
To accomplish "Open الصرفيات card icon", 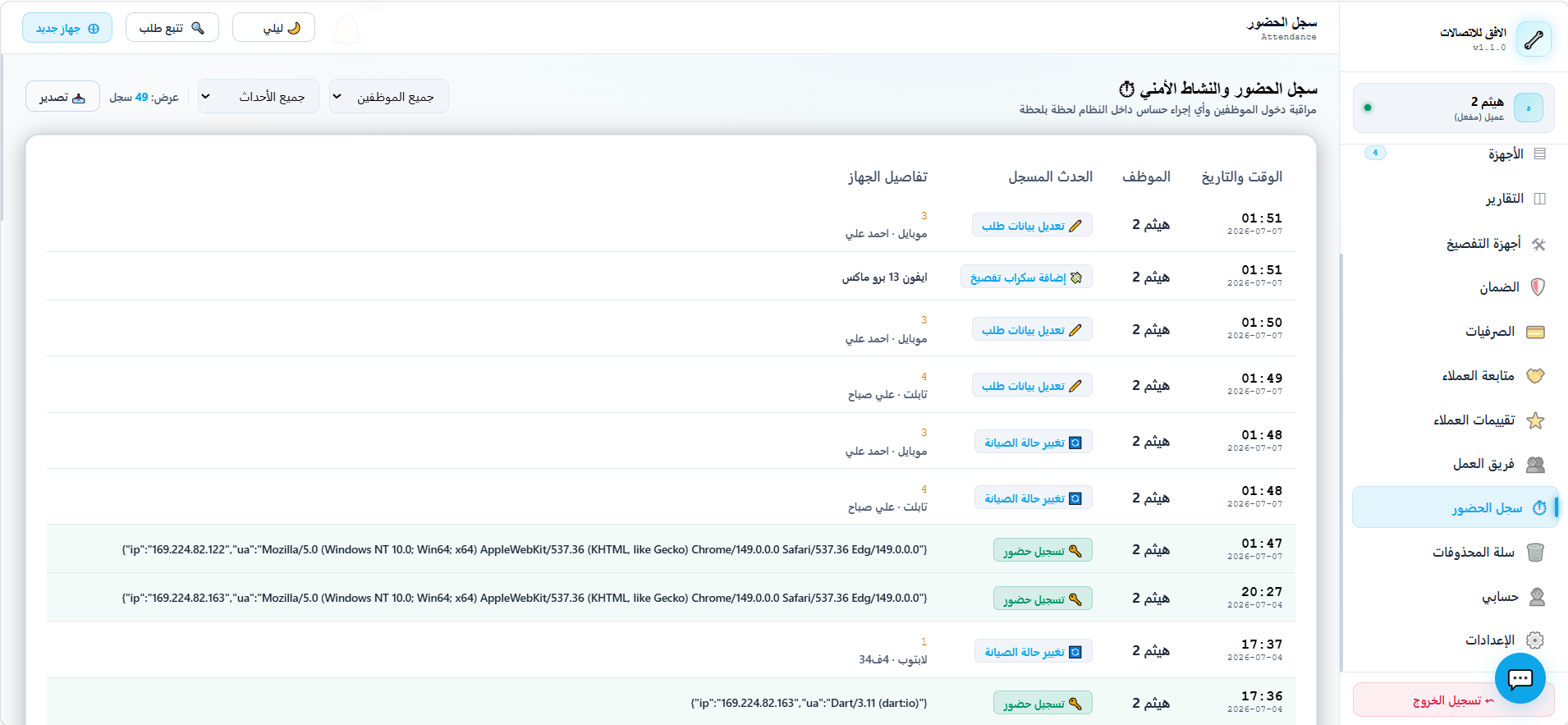I will point(1535,332).
